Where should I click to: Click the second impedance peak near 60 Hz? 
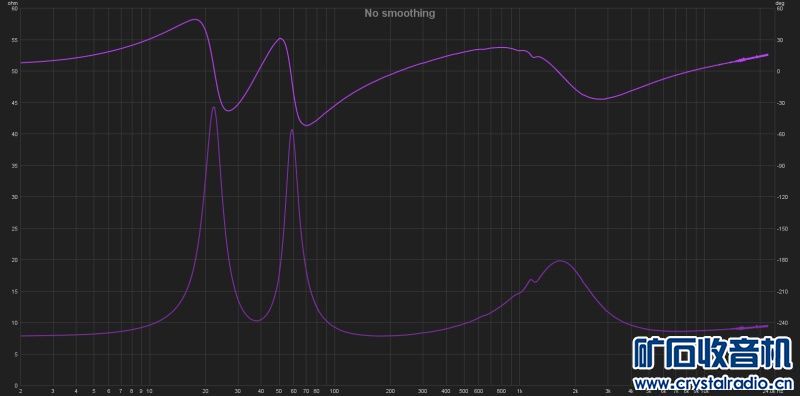[292, 130]
